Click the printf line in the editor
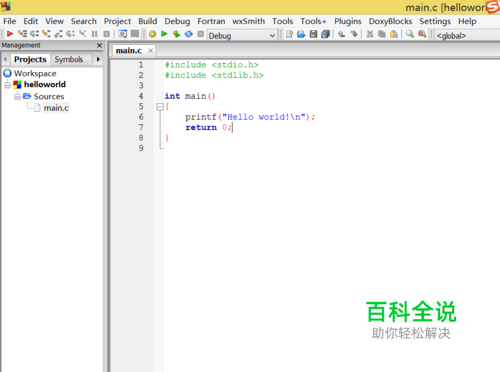The image size is (500, 372). (x=250, y=117)
